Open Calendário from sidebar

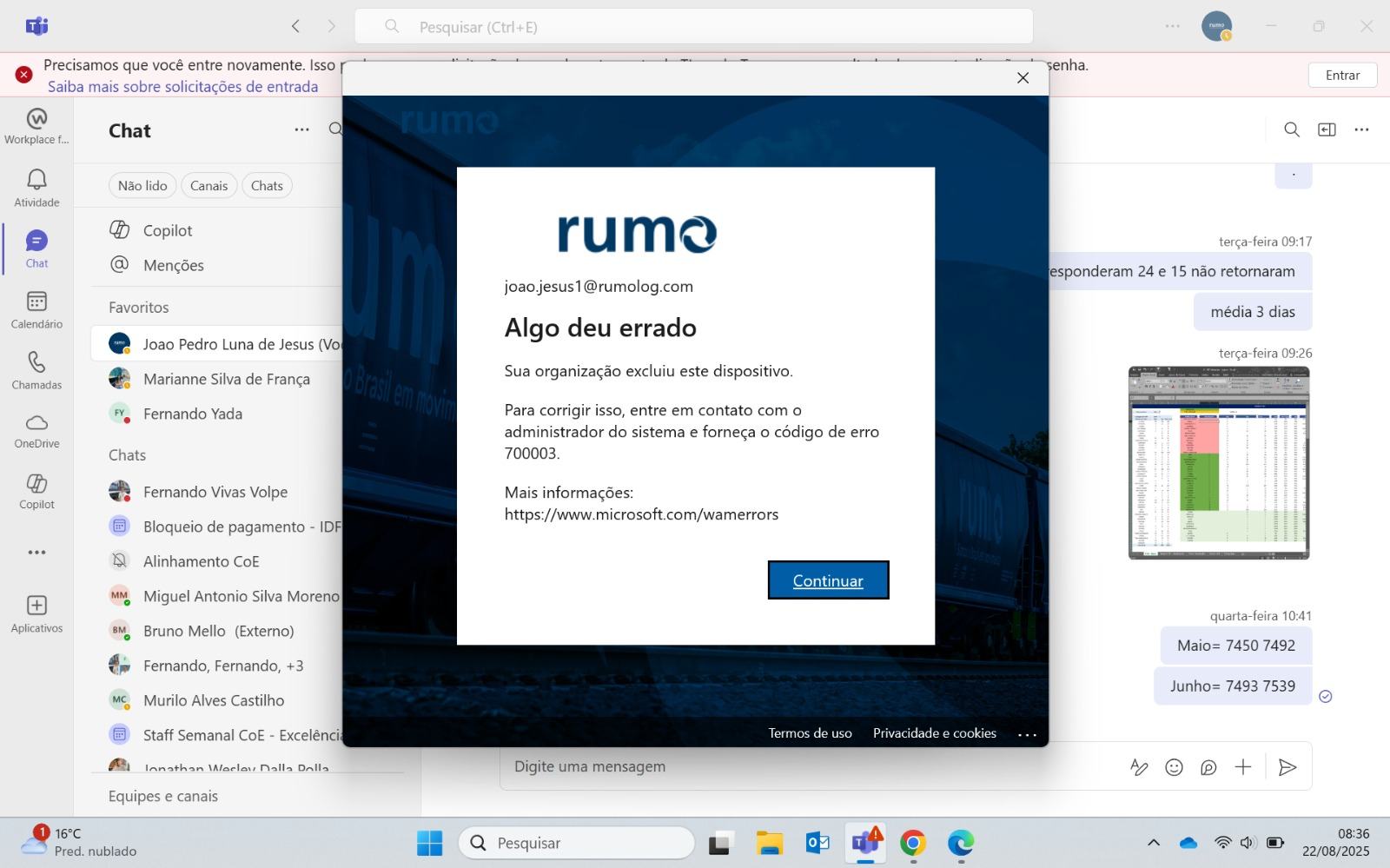[36, 309]
